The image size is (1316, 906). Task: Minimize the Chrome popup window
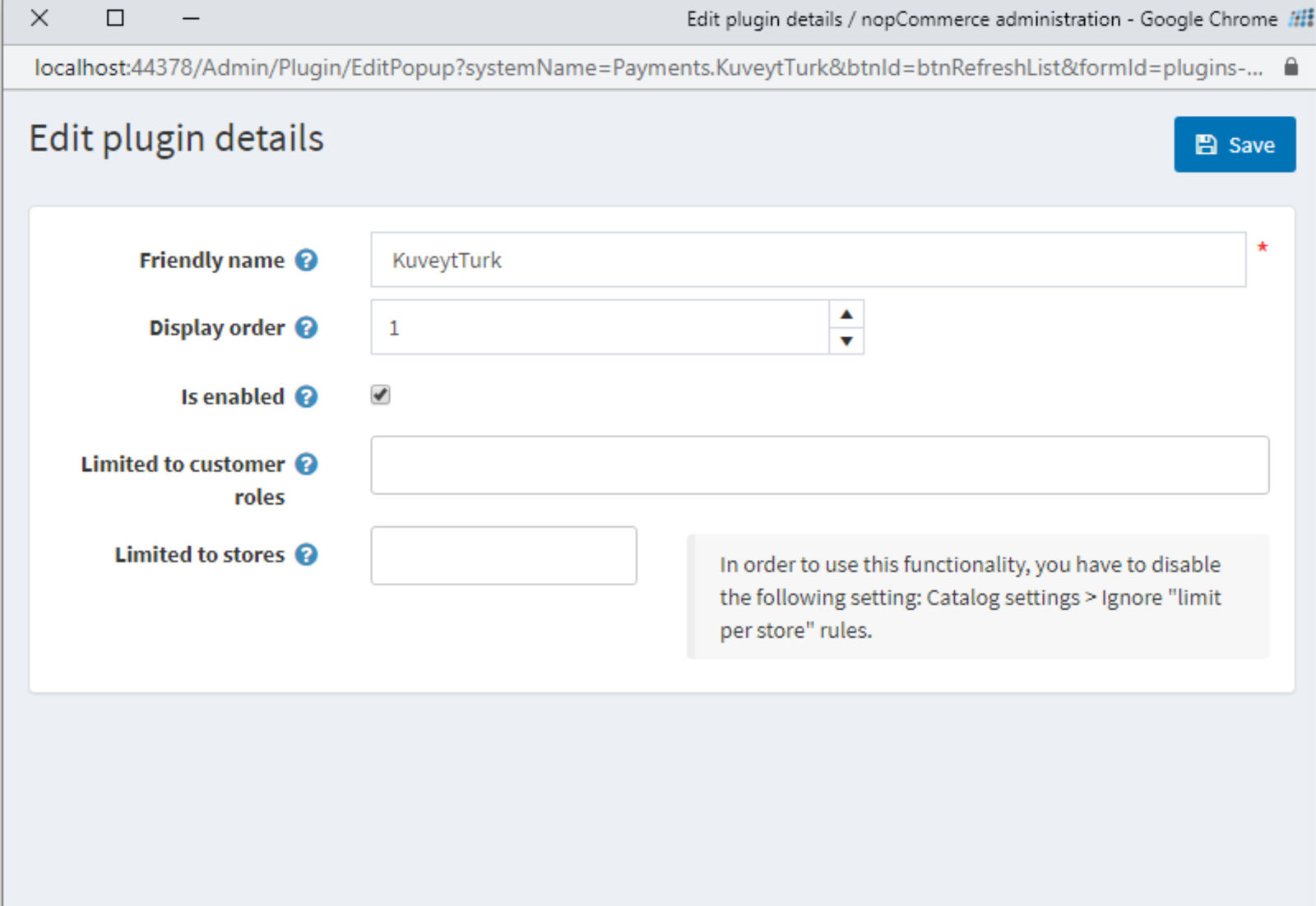point(191,18)
